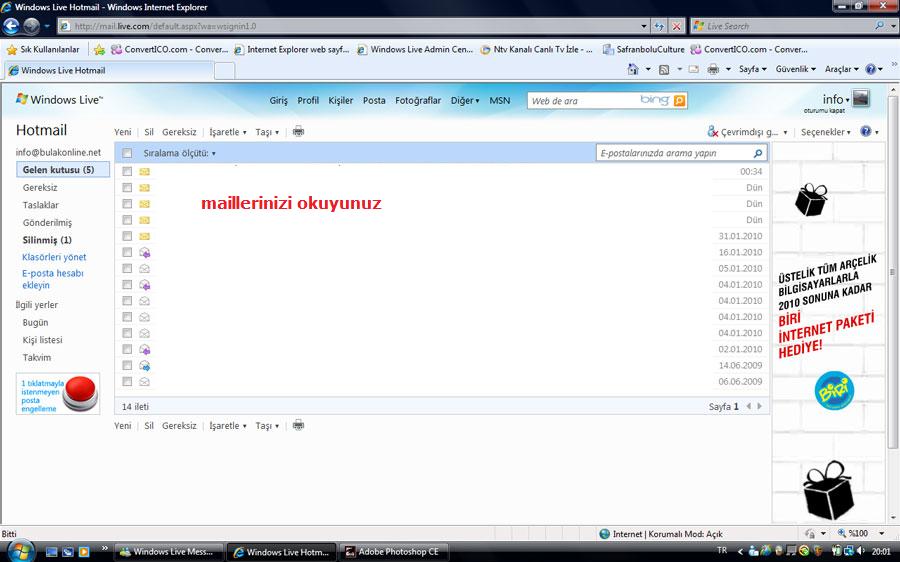The height and width of the screenshot is (562, 900).
Task: Click the email search magnifier icon
Action: coord(758,153)
